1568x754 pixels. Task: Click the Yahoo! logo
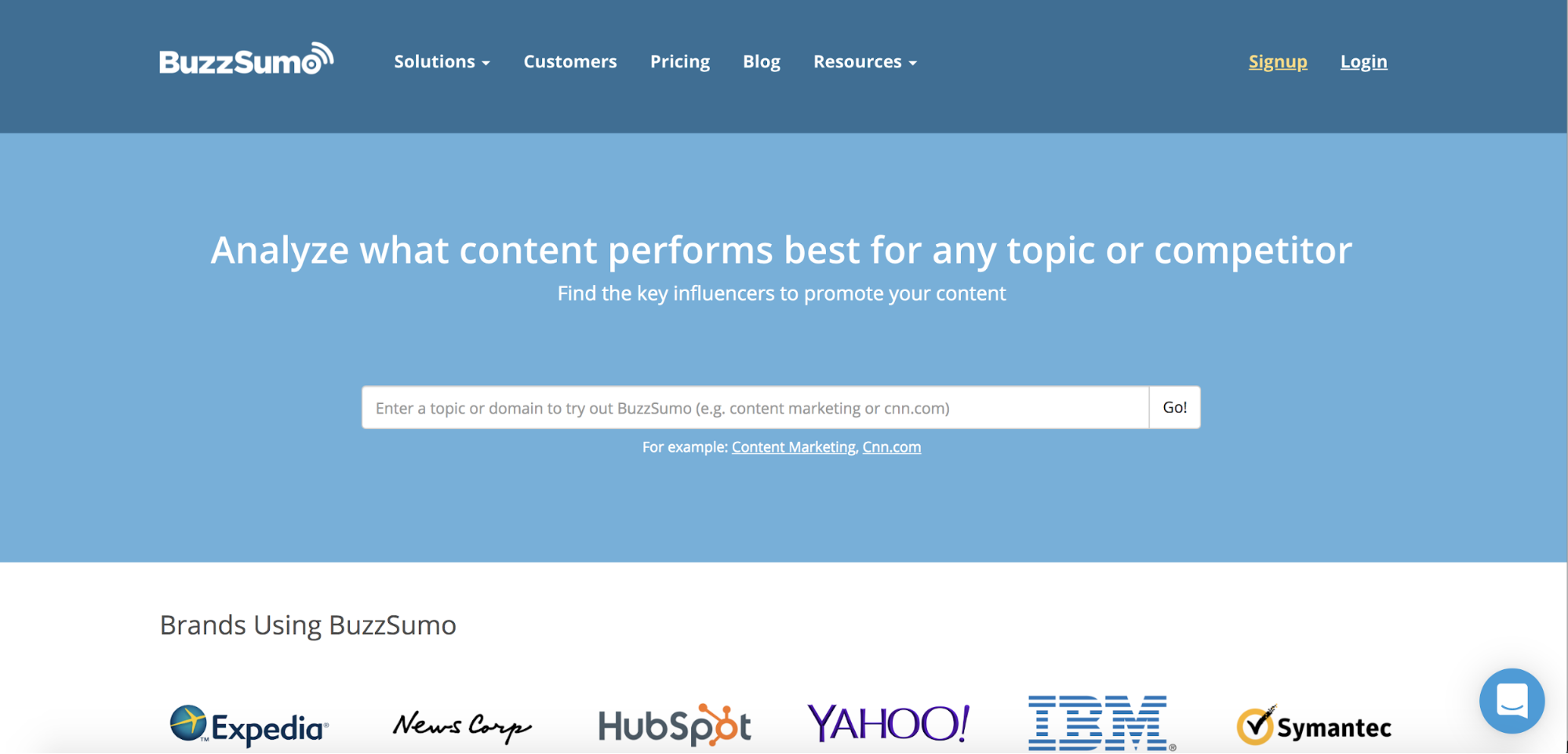coord(888,723)
